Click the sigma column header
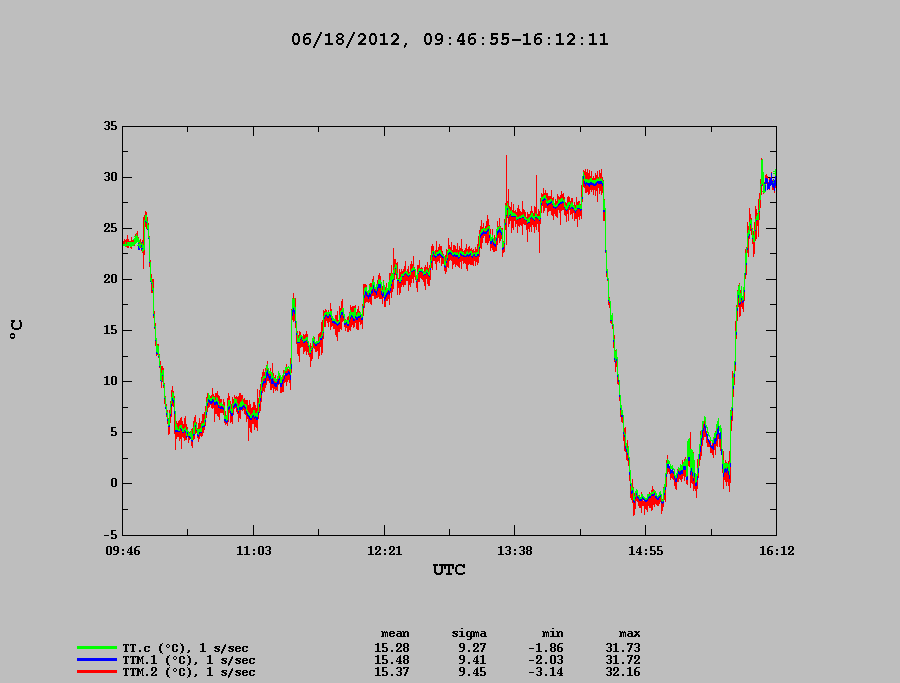Image resolution: width=900 pixels, height=683 pixels. pos(469,634)
